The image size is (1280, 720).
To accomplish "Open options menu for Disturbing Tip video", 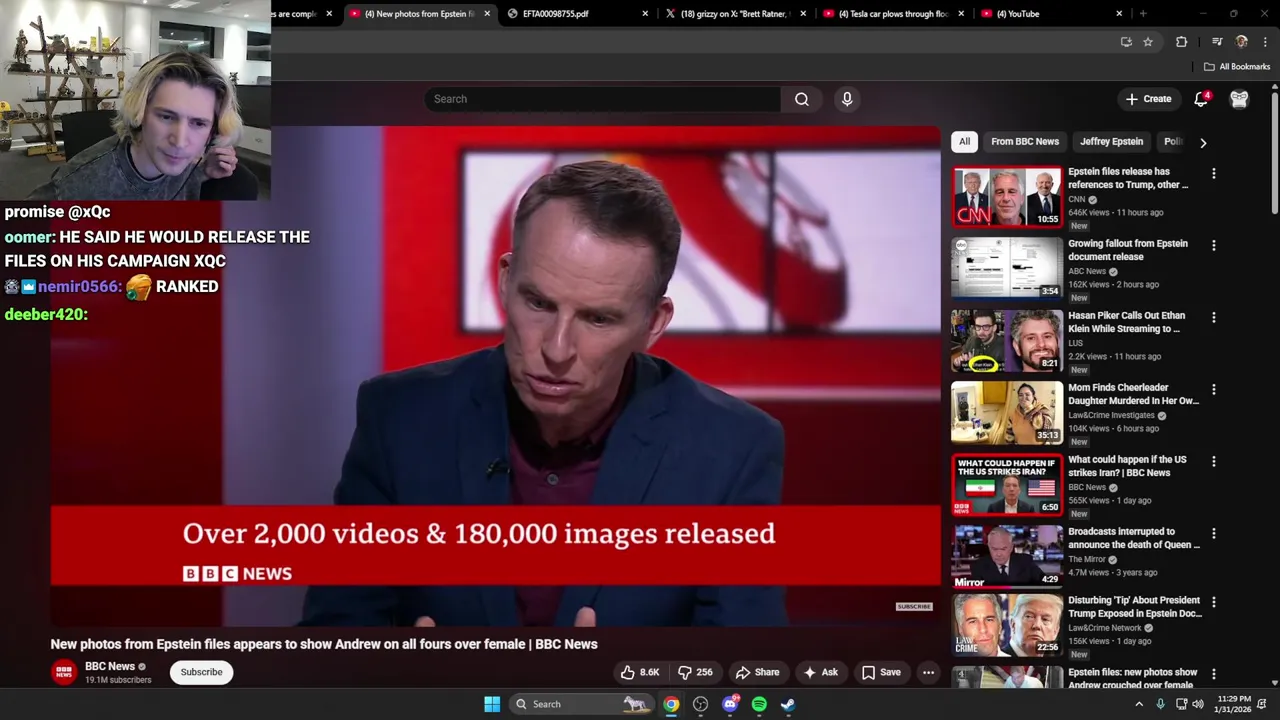I will coord(1214,602).
